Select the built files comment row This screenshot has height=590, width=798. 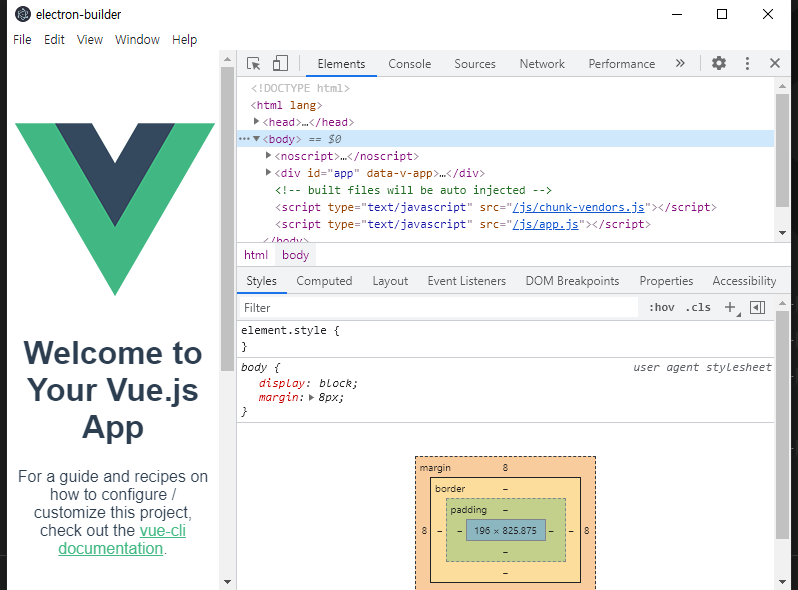pyautogui.click(x=413, y=190)
